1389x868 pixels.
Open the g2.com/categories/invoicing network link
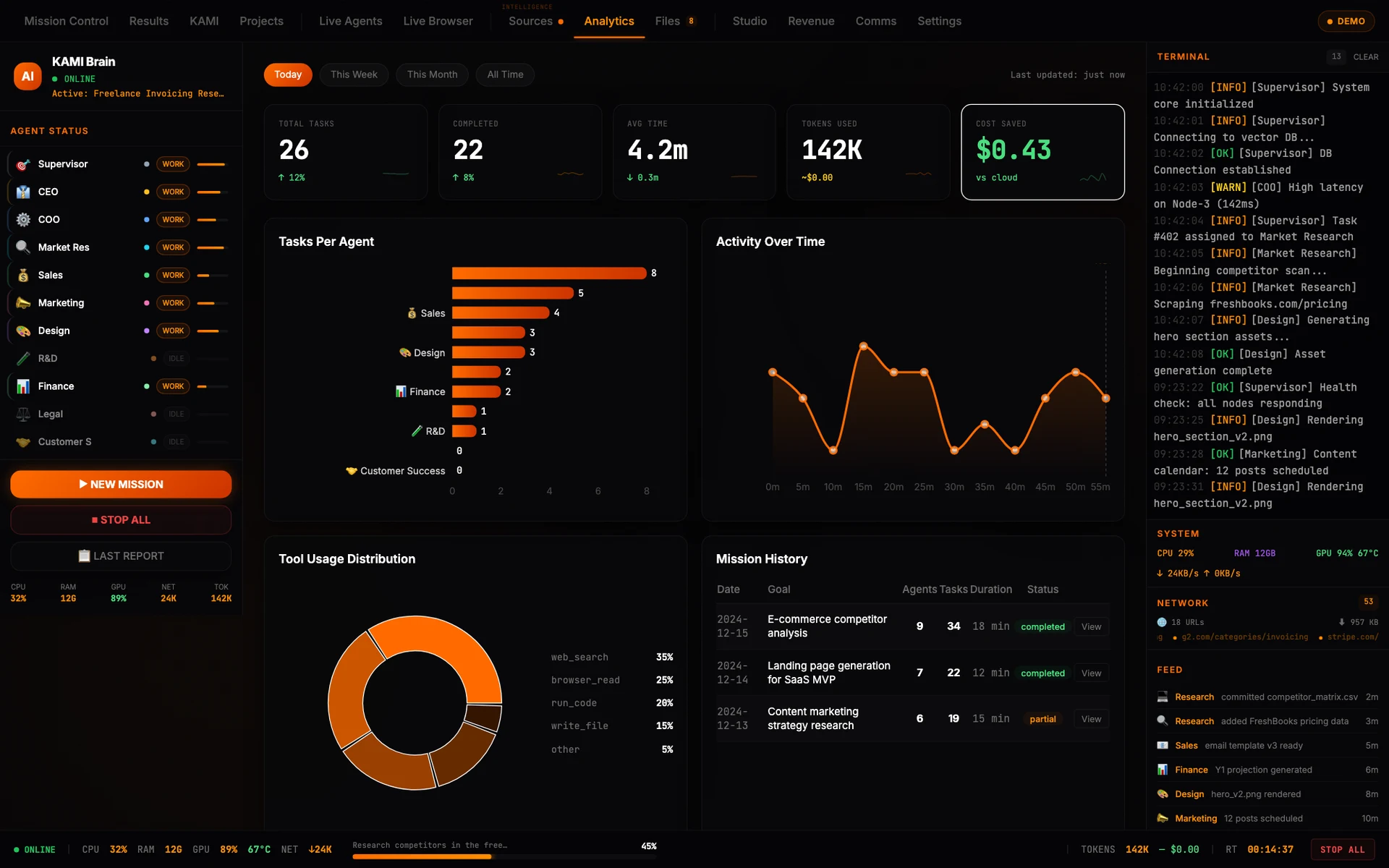(x=1244, y=637)
